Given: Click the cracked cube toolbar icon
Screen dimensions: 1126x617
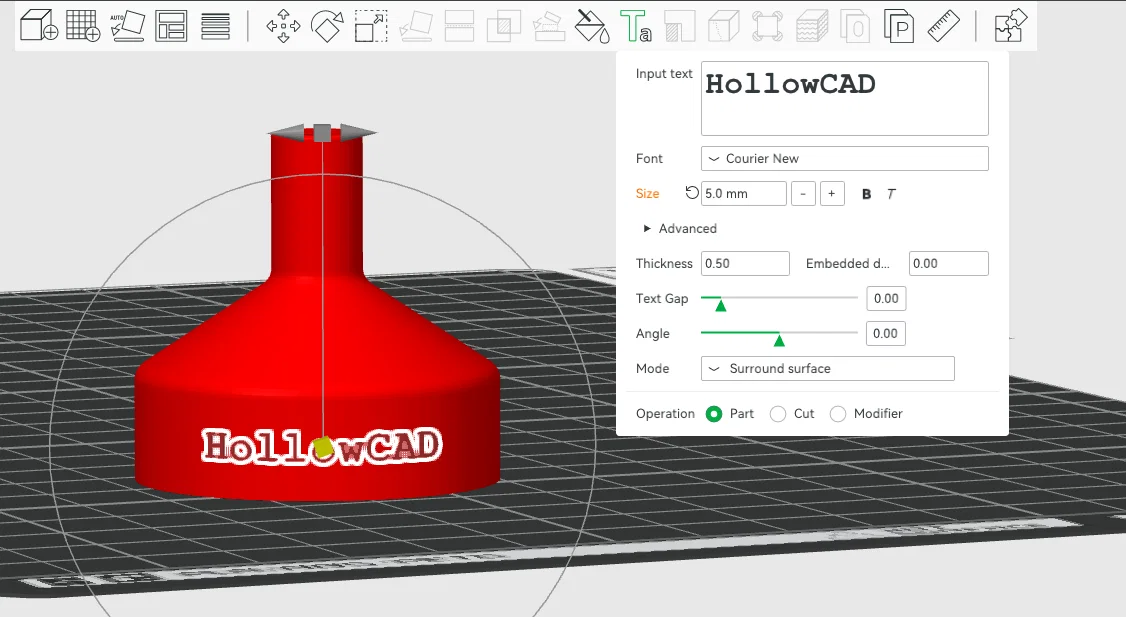Looking at the screenshot, I should coord(723,27).
